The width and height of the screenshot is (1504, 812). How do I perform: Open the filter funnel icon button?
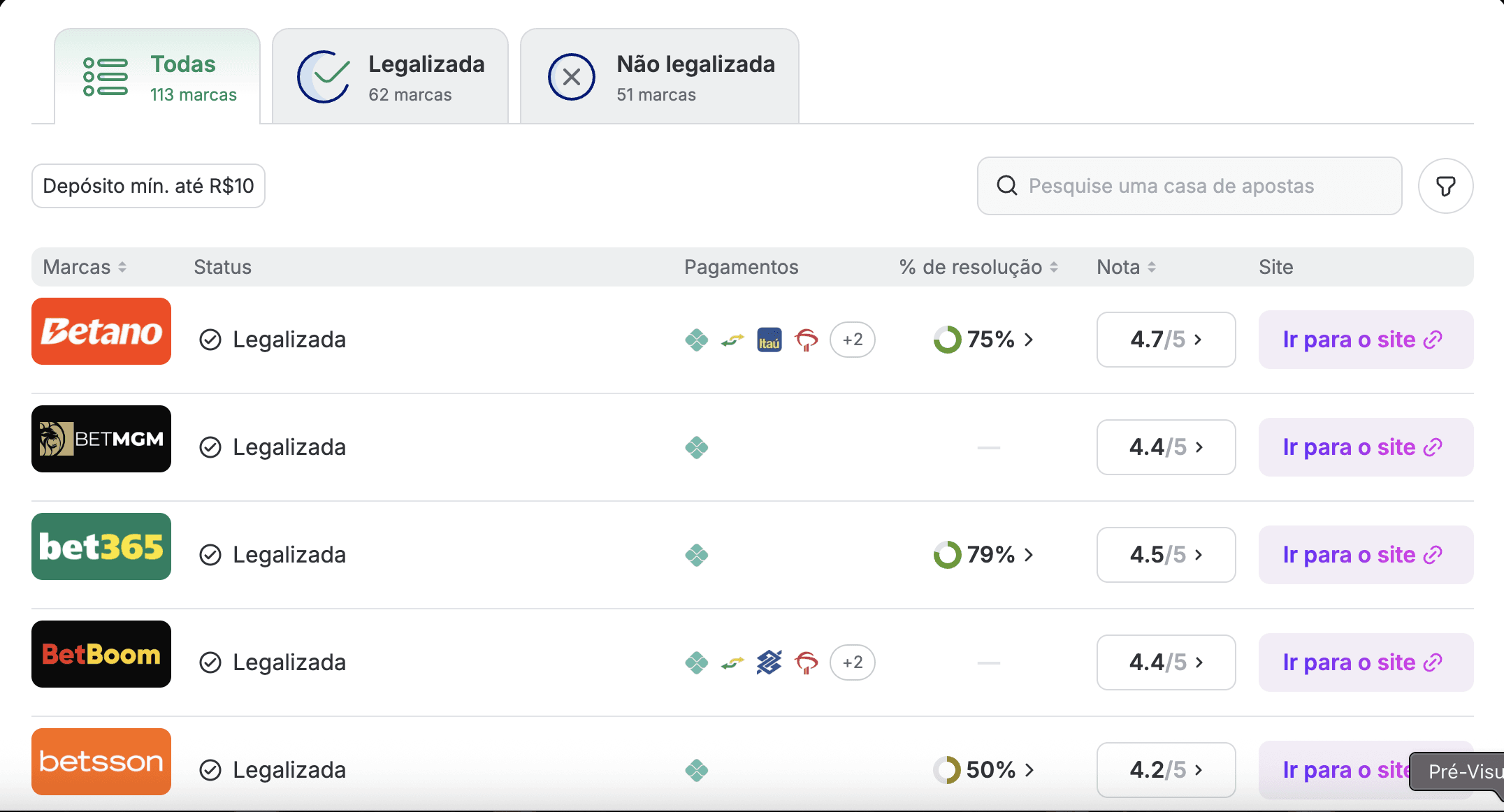pyautogui.click(x=1445, y=186)
